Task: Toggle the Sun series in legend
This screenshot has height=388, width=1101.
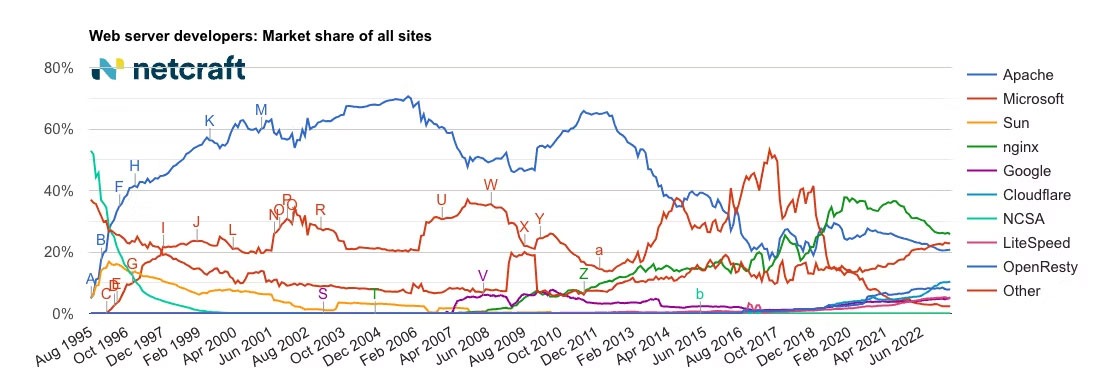Action: 998,123
